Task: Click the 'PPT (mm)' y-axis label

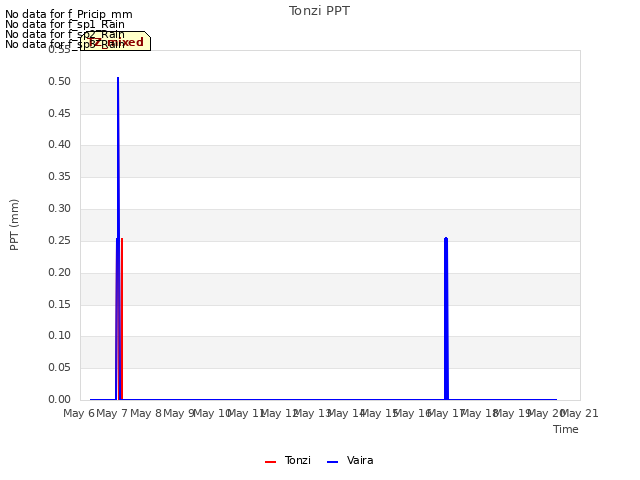Action: pos(14,224)
